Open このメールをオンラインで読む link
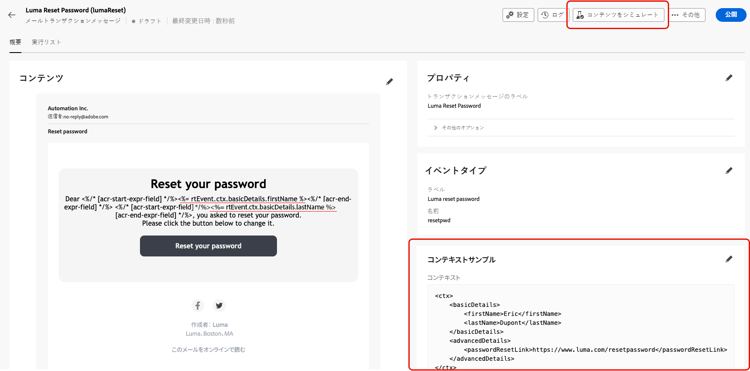750x371 pixels. pos(208,349)
